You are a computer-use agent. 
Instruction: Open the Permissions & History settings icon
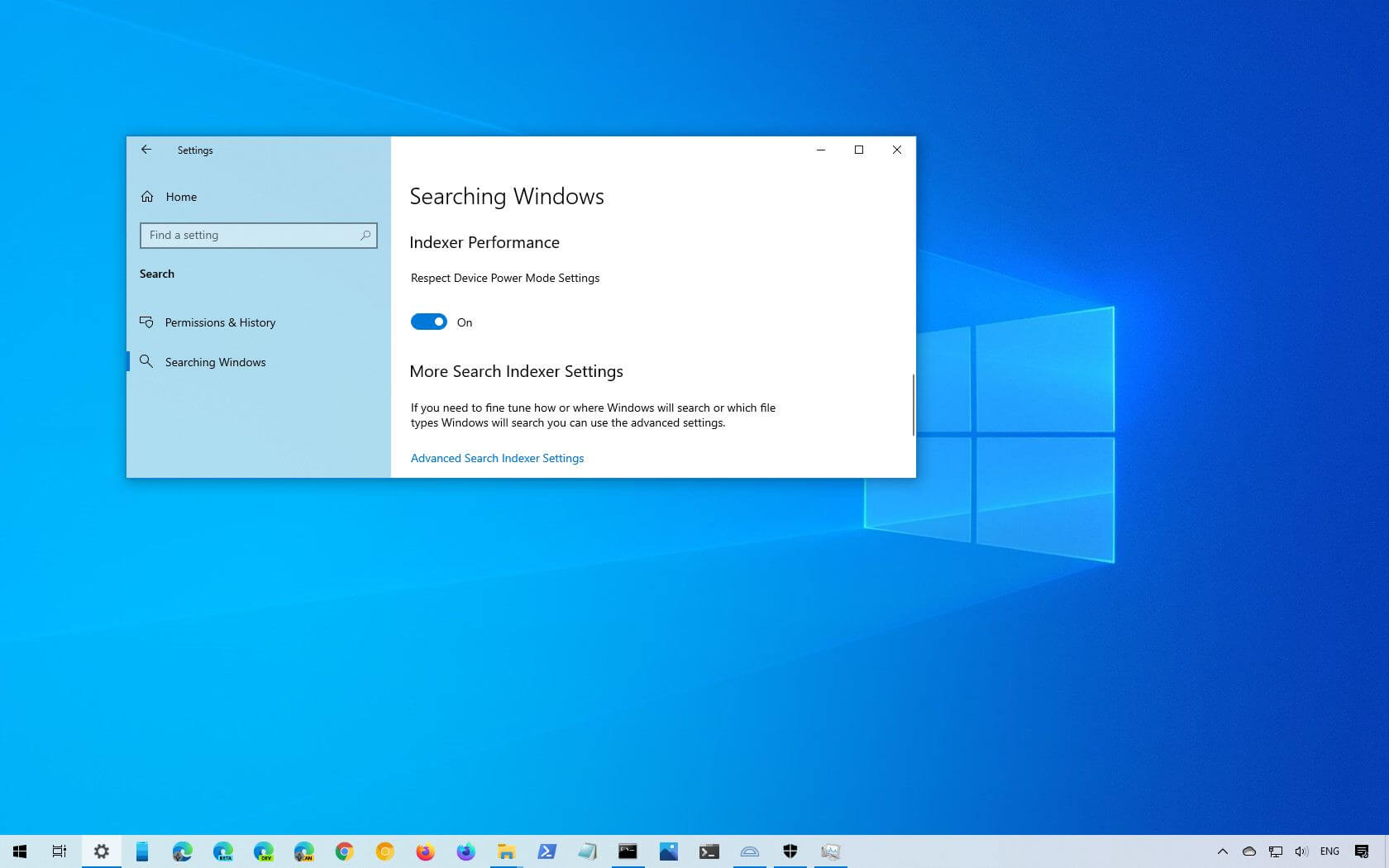tap(147, 322)
